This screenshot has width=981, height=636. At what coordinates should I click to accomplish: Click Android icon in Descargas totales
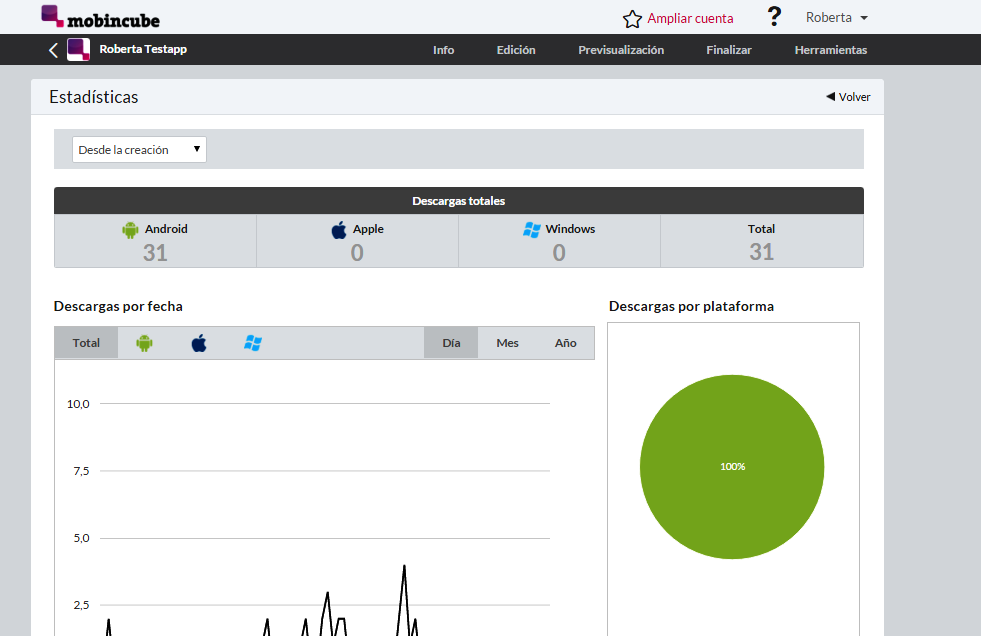point(130,230)
